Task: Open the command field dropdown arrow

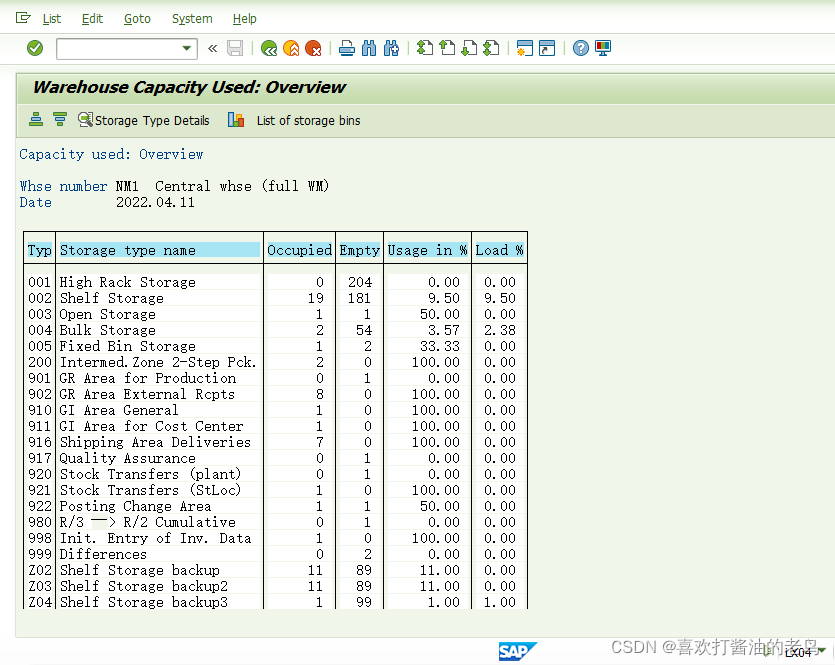Action: [185, 47]
